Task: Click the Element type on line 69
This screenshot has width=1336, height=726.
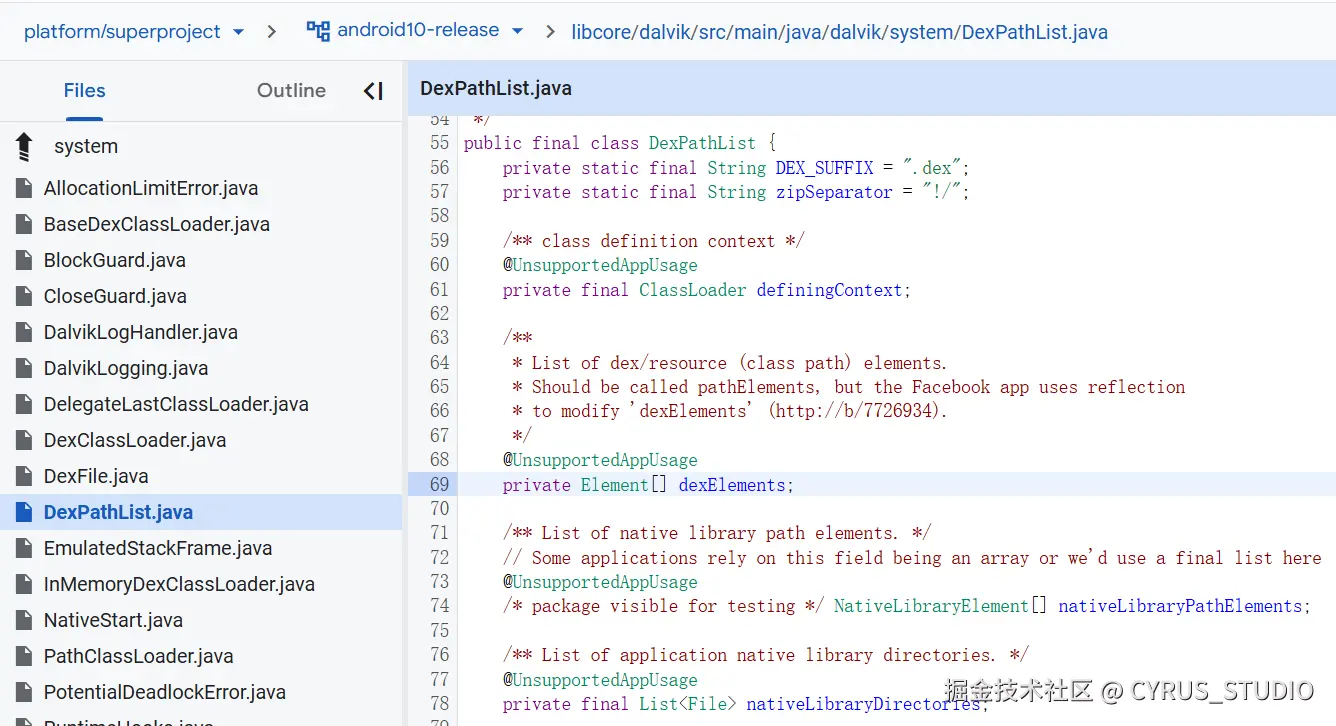Action: 615,485
